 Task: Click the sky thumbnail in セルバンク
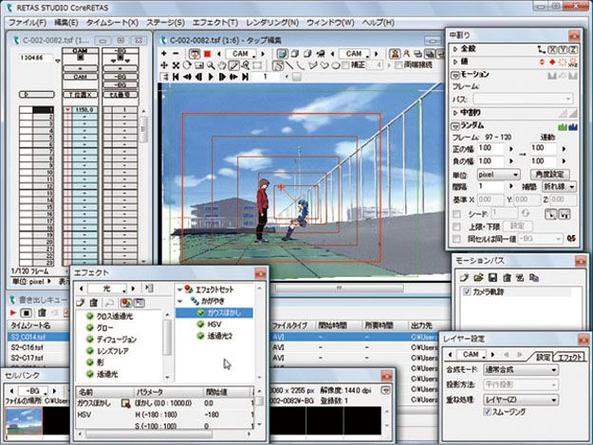[24, 421]
